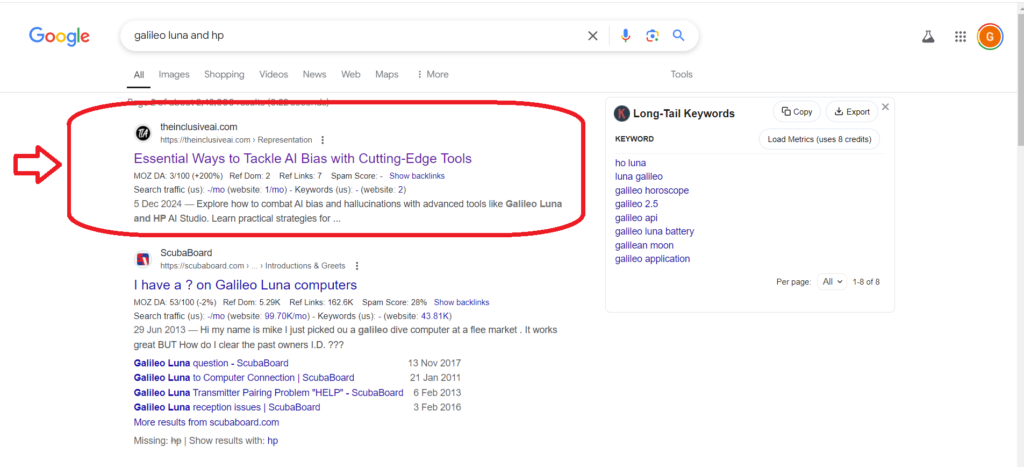The height and width of the screenshot is (467, 1024).
Task: Click the 1/mo website traffic value
Action: point(274,189)
